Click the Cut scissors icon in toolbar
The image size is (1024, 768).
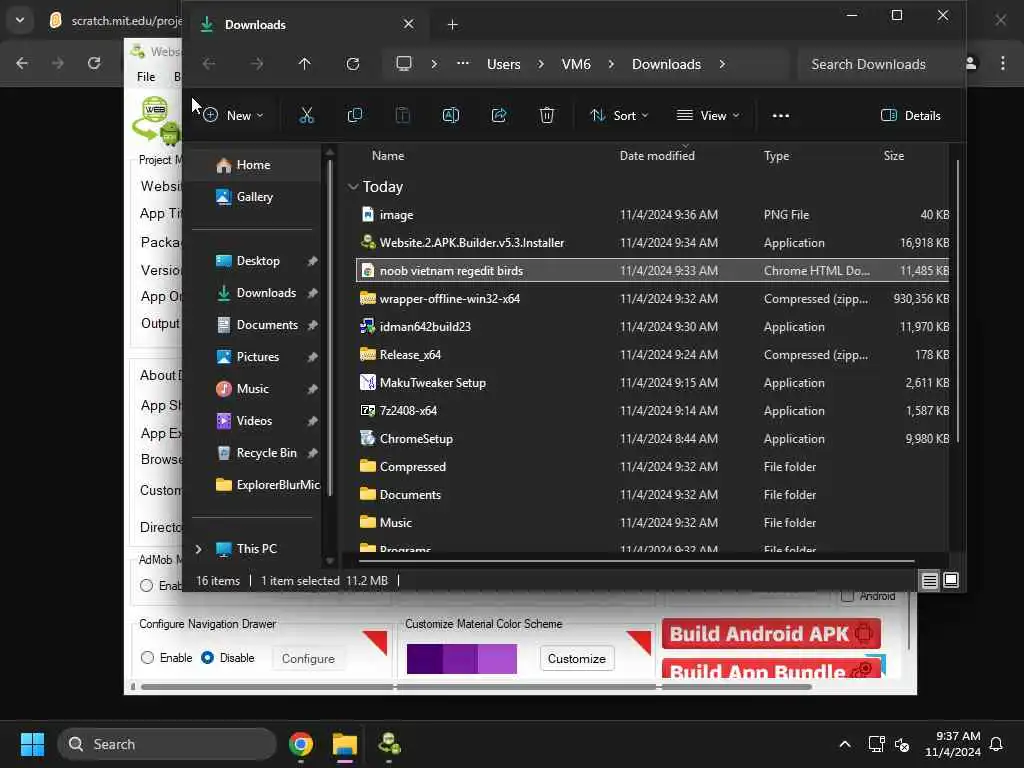tap(306, 116)
